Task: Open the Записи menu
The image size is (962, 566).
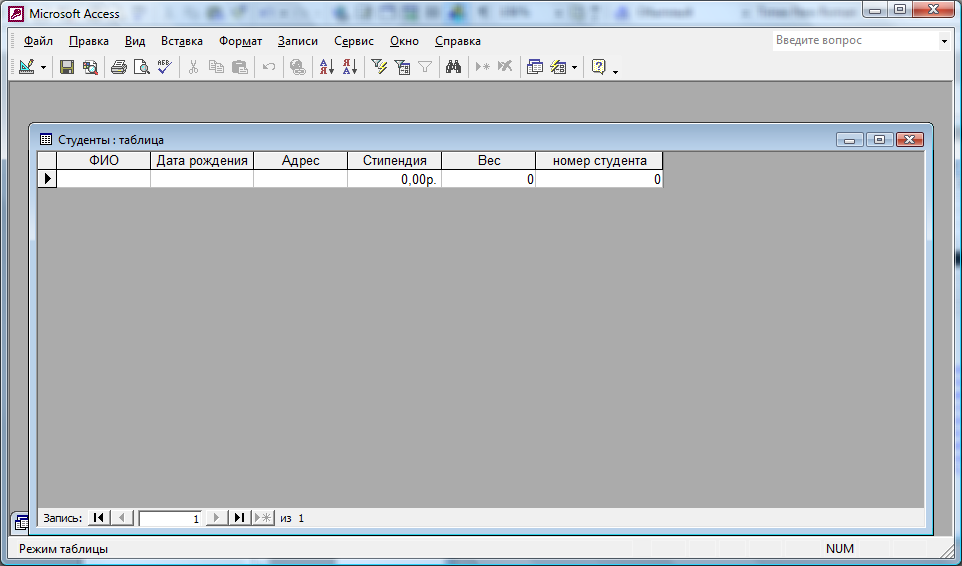Action: [x=298, y=41]
